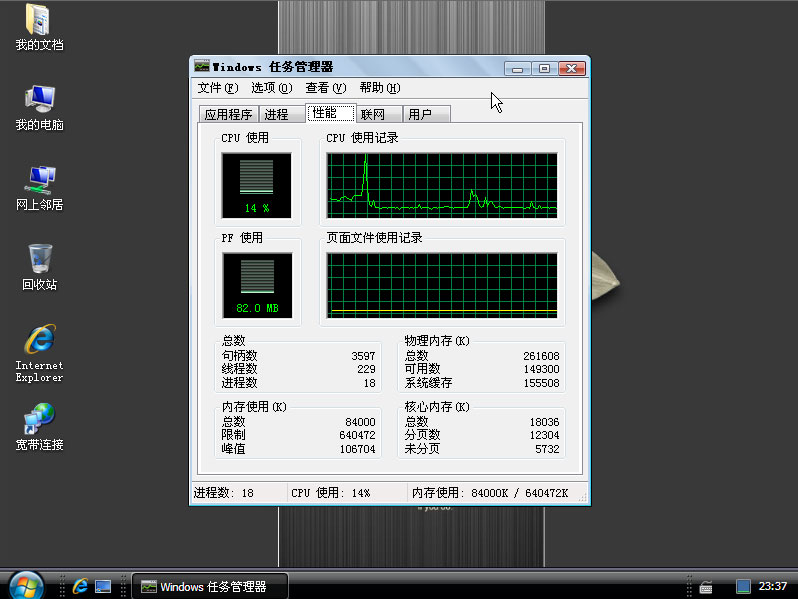
Task: Open the 帮助(H) menu
Action: click(x=380, y=88)
